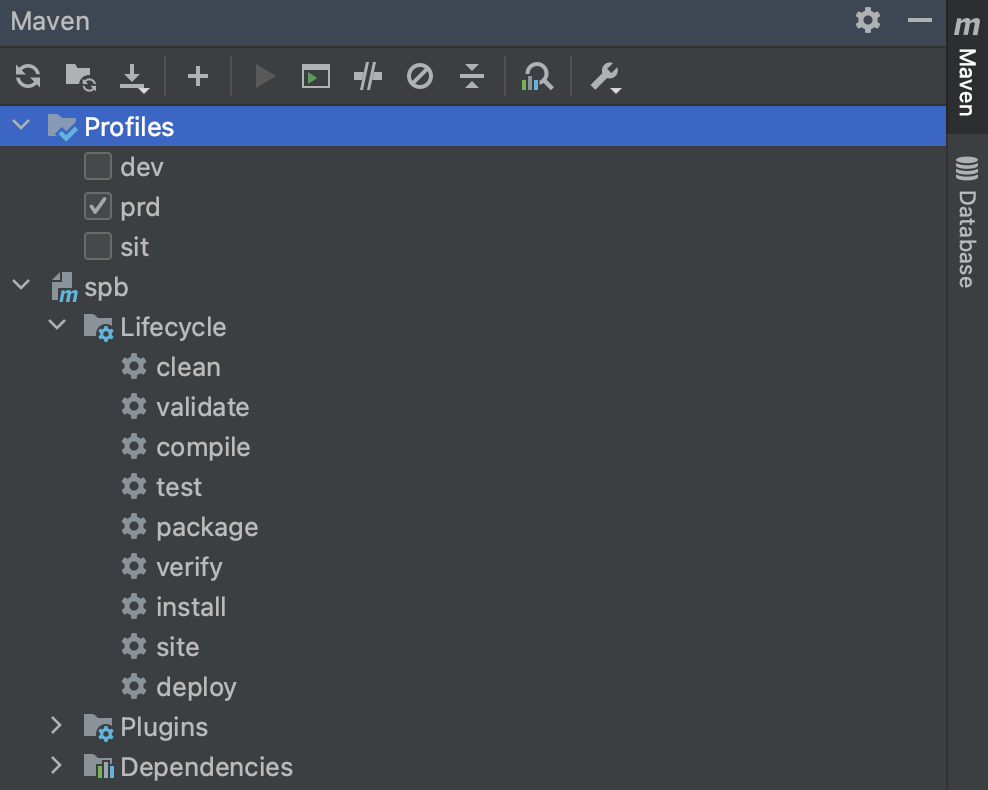Click Generate Sources and Update Folders icon

pyautogui.click(x=80, y=76)
